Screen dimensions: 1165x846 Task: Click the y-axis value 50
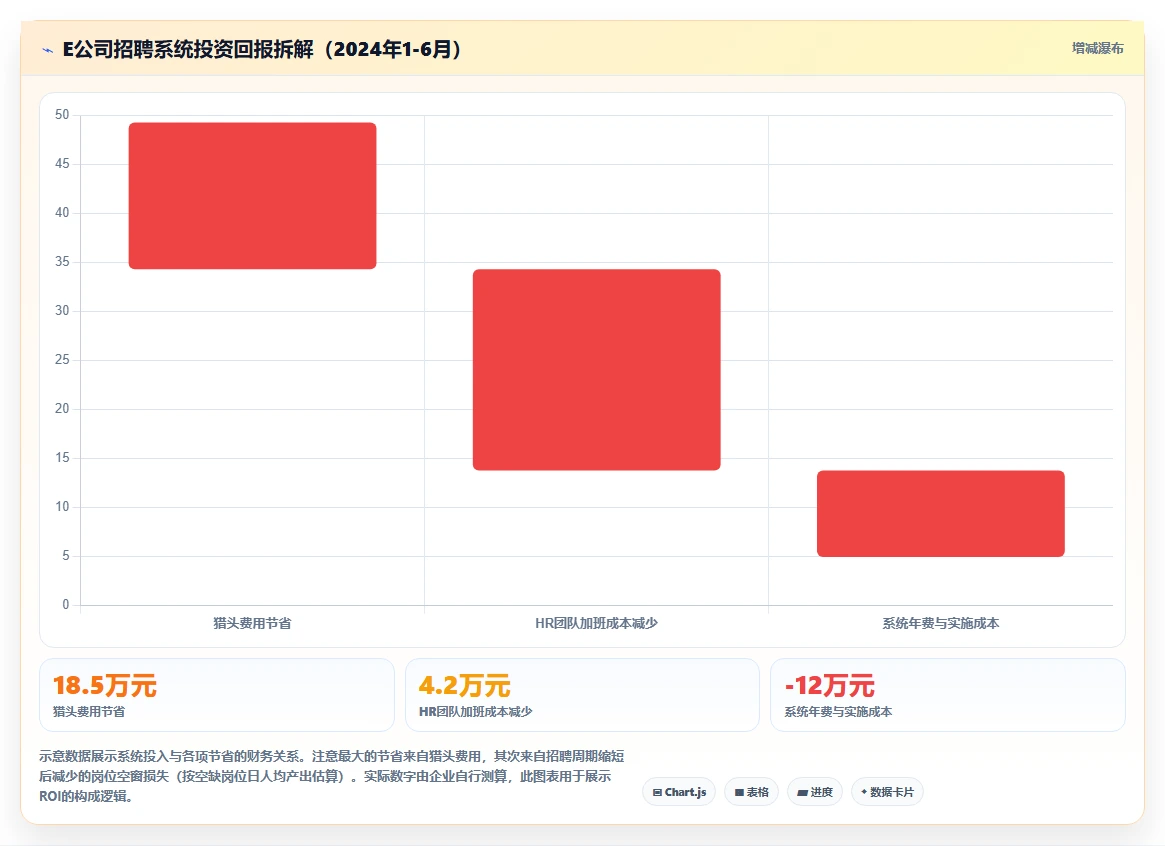62,114
